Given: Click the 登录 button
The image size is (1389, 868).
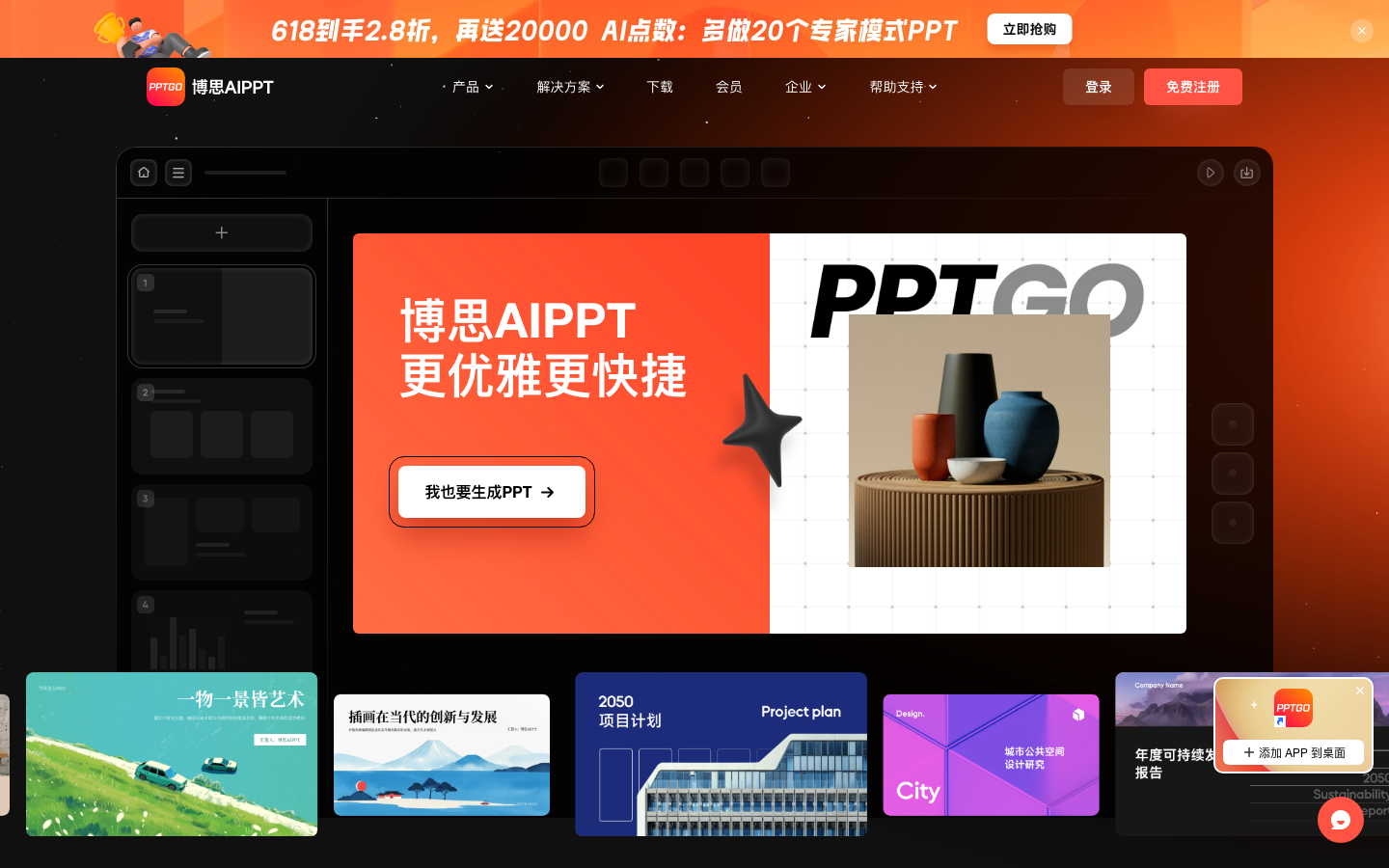Looking at the screenshot, I should tap(1099, 87).
